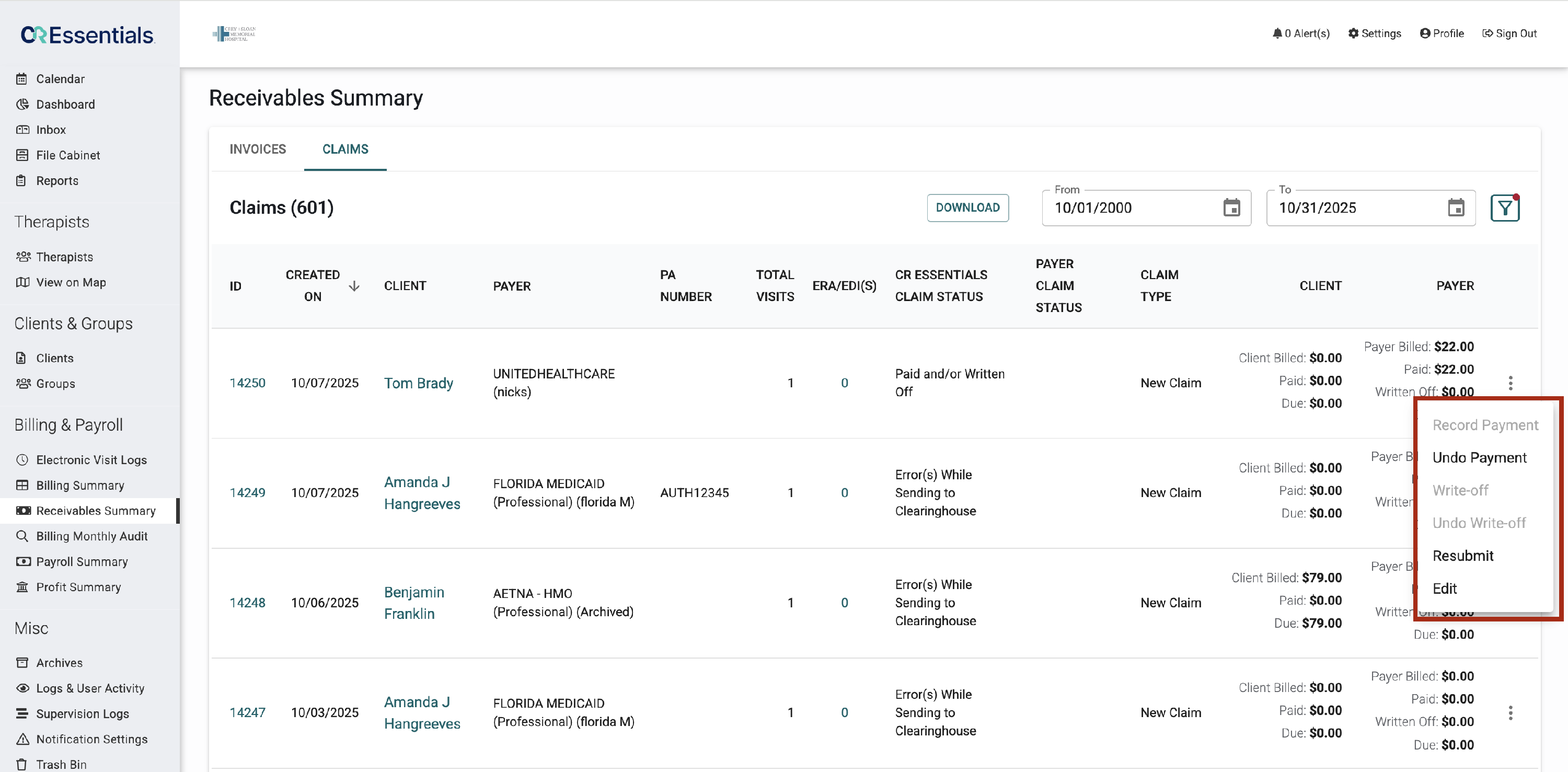The image size is (1568, 772).
Task: Click the Alerts bell icon
Action: click(x=1277, y=33)
